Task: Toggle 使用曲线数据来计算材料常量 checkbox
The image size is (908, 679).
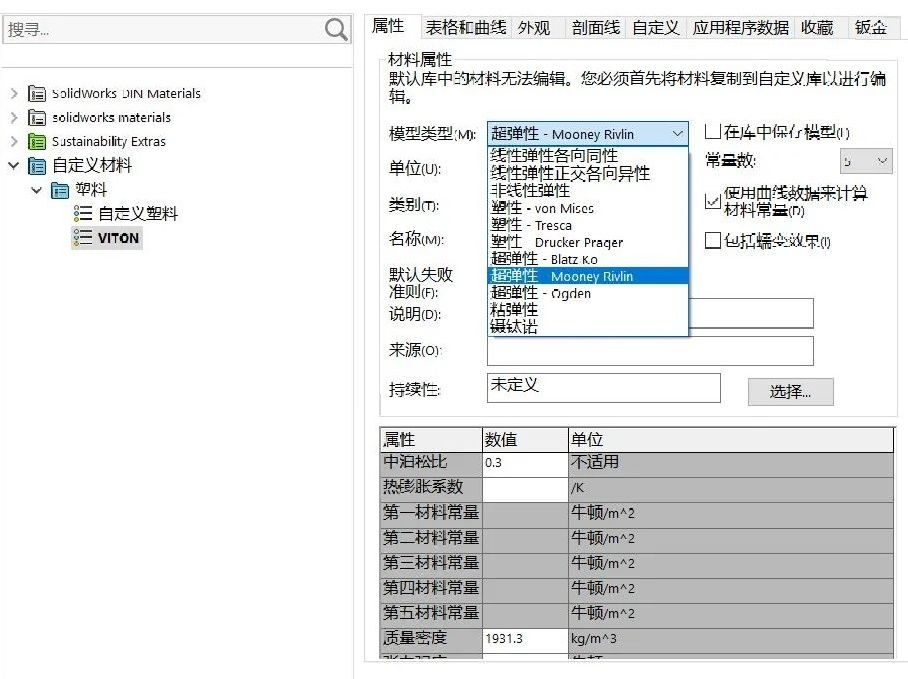Action: (712, 201)
